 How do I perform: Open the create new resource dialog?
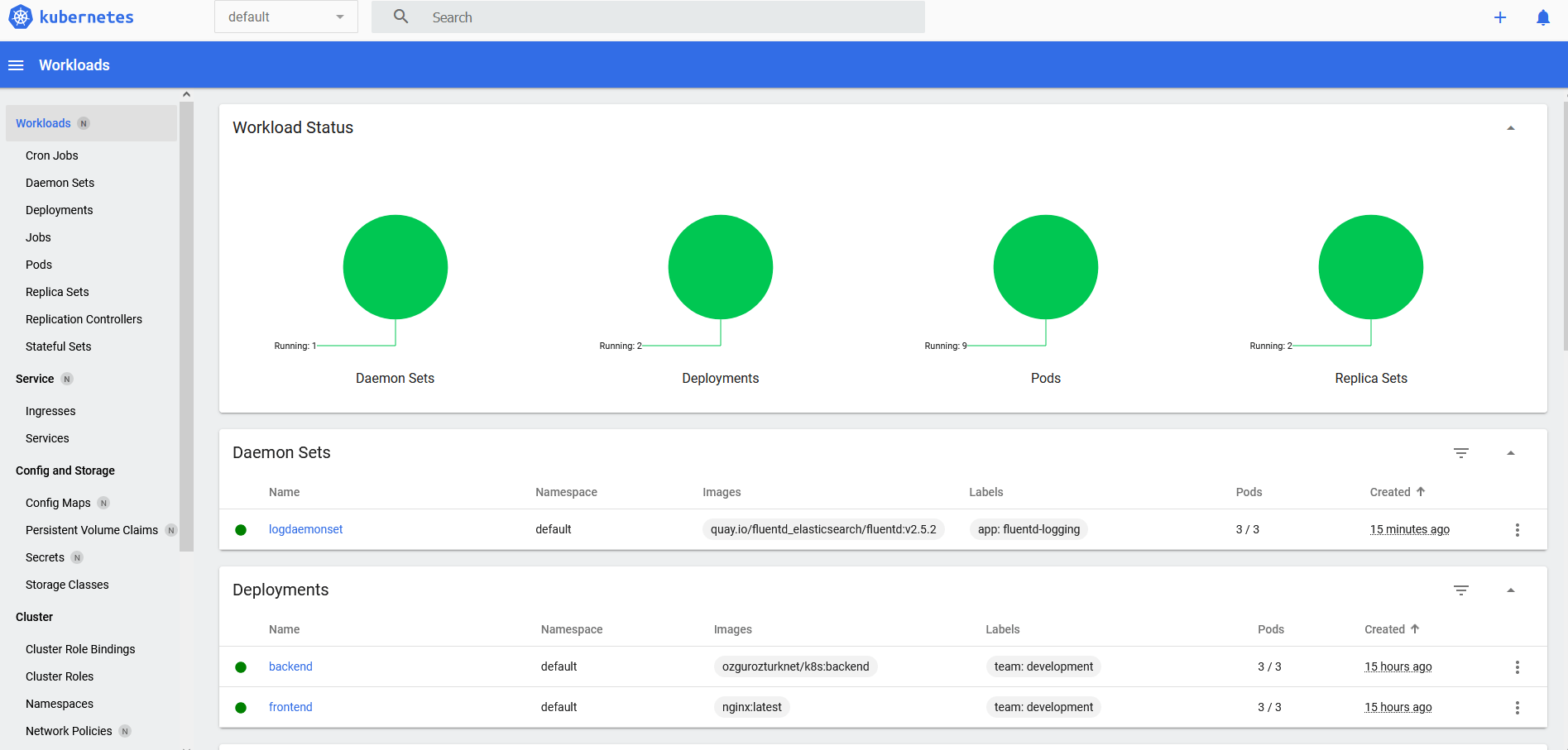tap(1500, 17)
